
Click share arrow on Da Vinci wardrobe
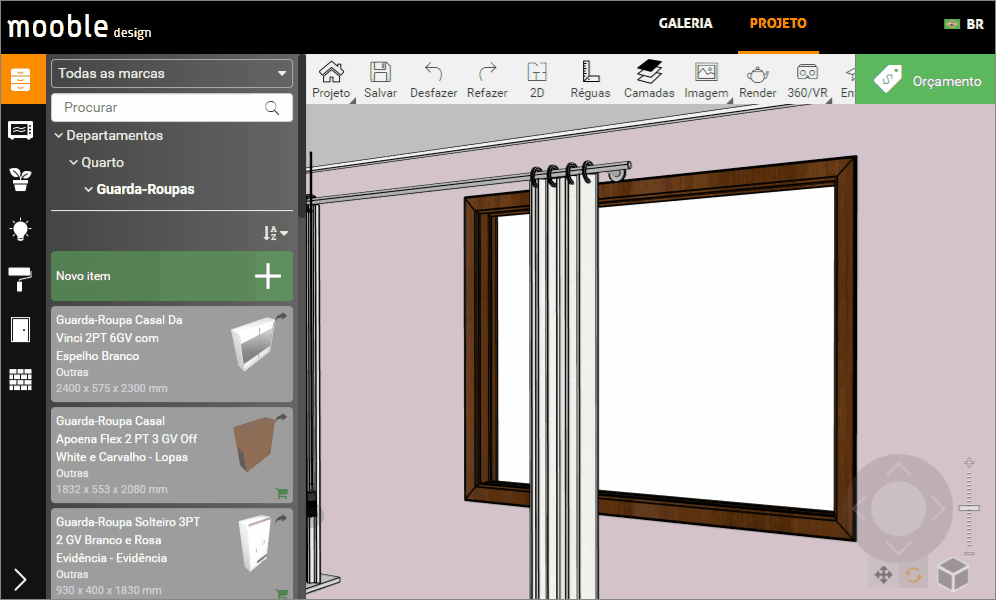pyautogui.click(x=281, y=316)
